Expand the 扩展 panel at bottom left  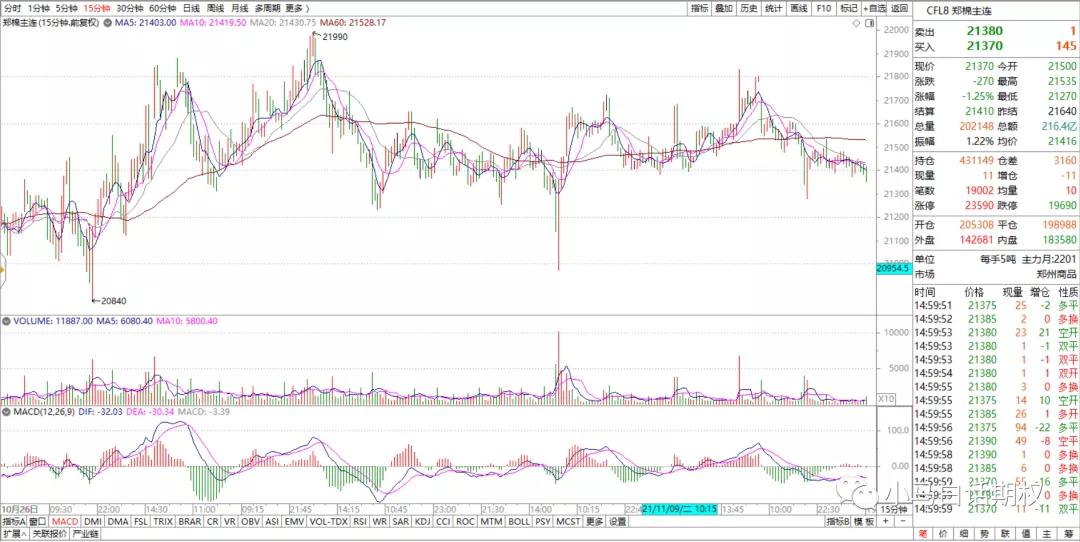(12, 534)
